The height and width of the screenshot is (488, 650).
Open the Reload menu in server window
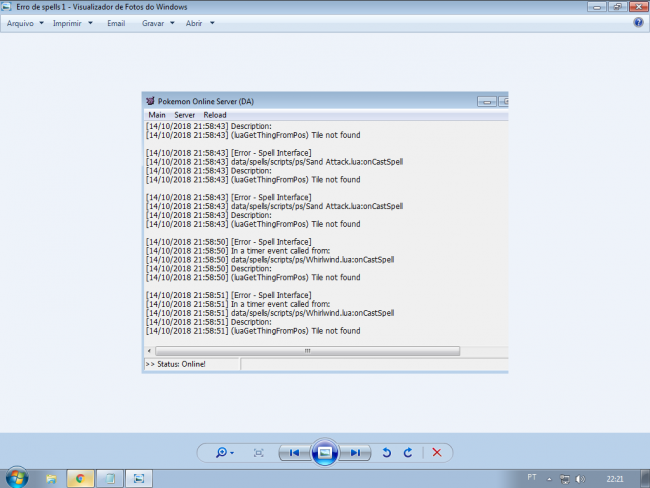click(215, 115)
